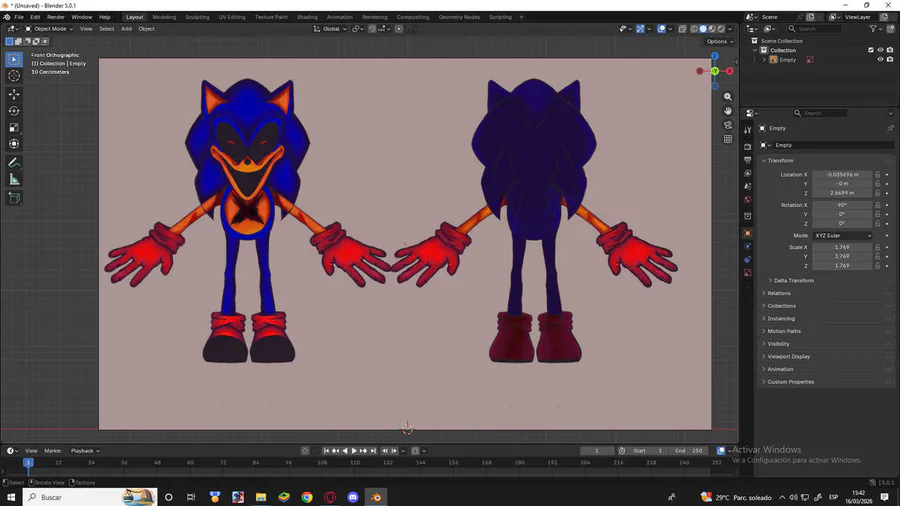Click the pan view hand icon
The height and width of the screenshot is (506, 900).
click(x=728, y=111)
